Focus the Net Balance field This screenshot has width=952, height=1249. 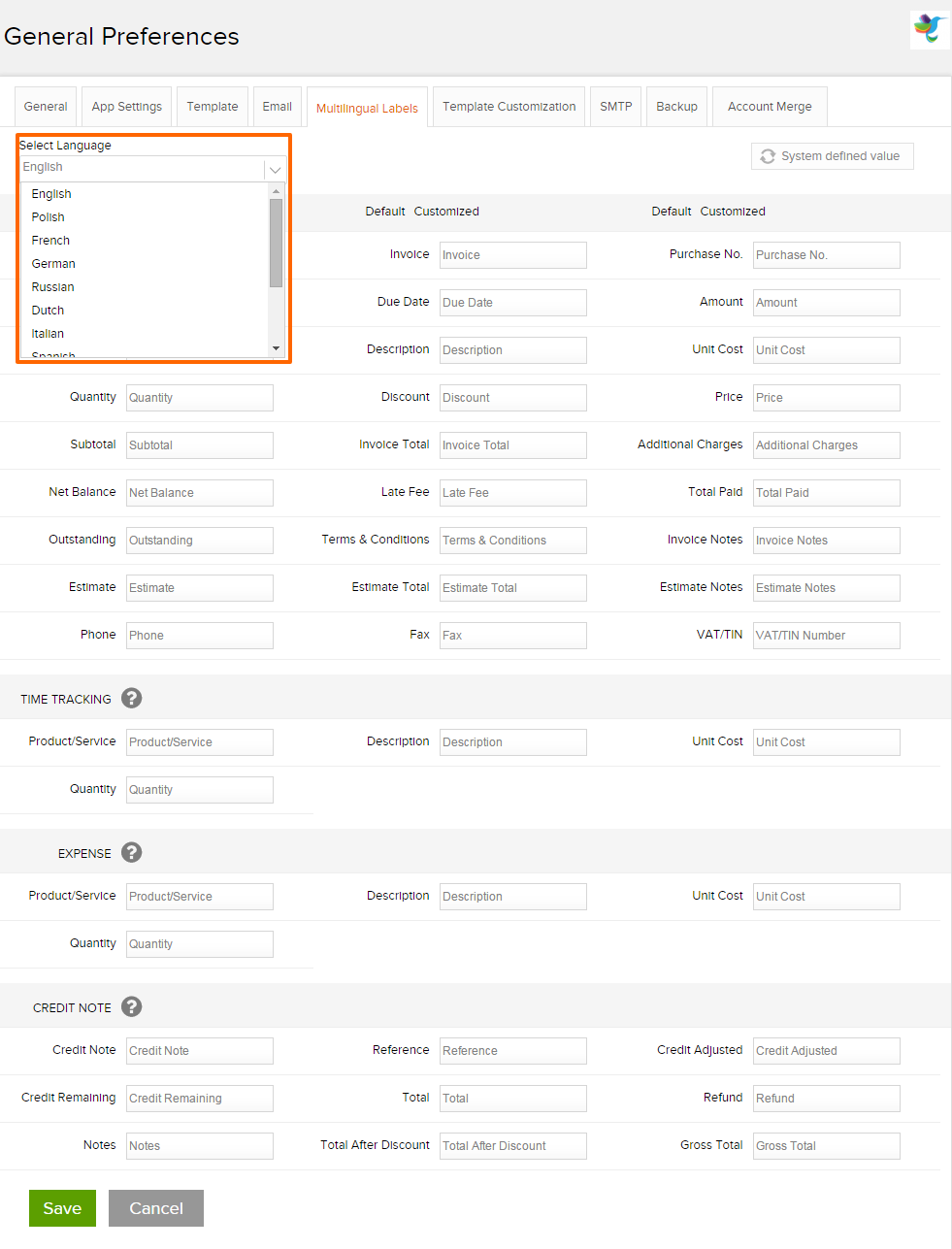(200, 493)
